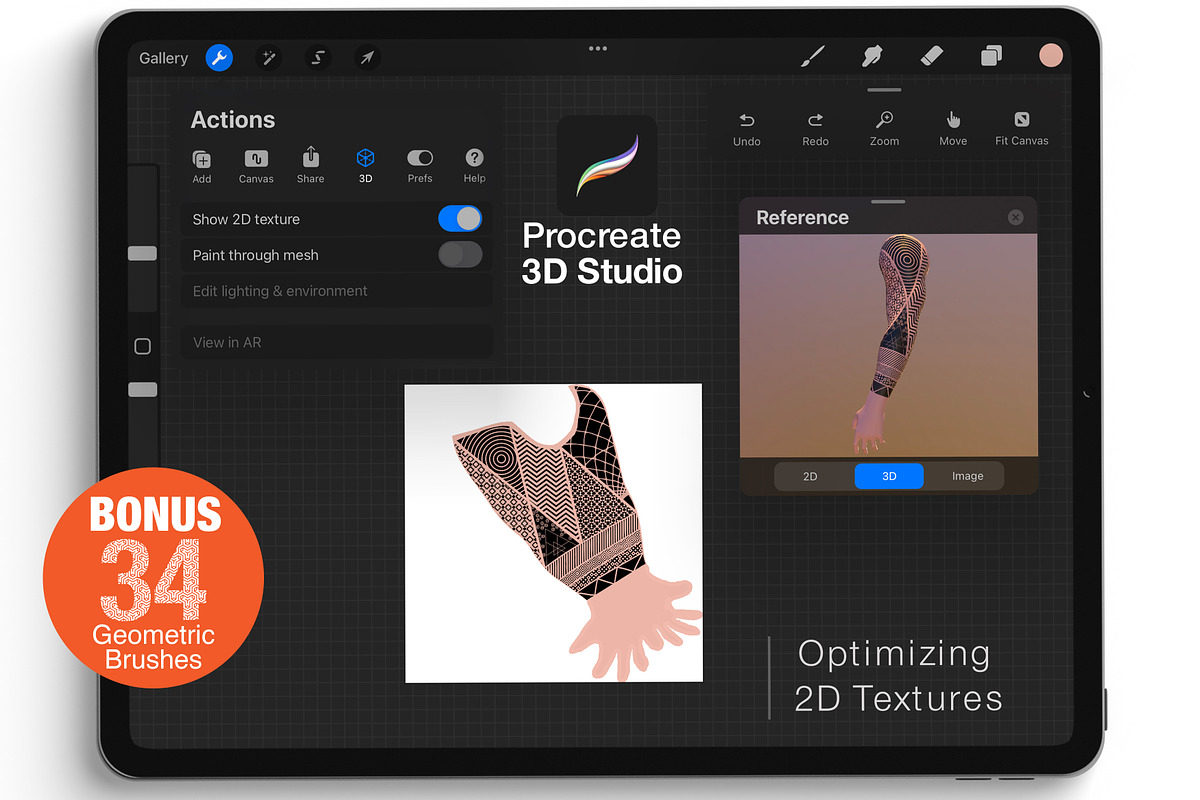Image resolution: width=1200 pixels, height=800 pixels.
Task: Select the Brush tool
Action: [x=812, y=56]
